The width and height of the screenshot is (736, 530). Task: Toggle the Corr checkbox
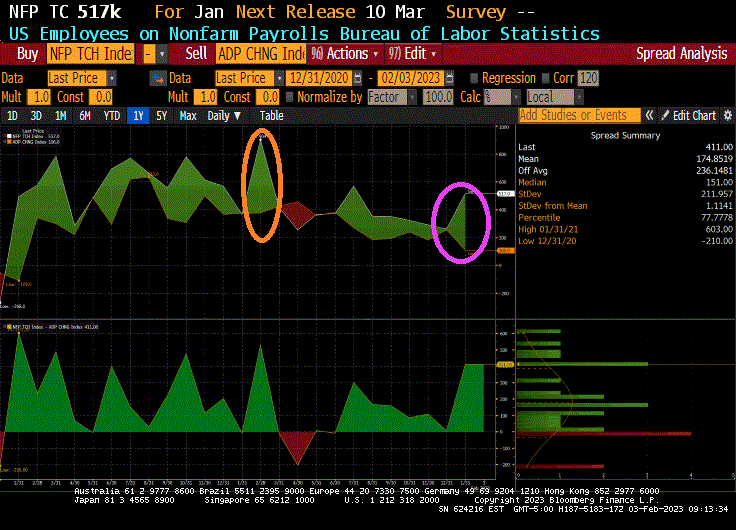(546, 78)
